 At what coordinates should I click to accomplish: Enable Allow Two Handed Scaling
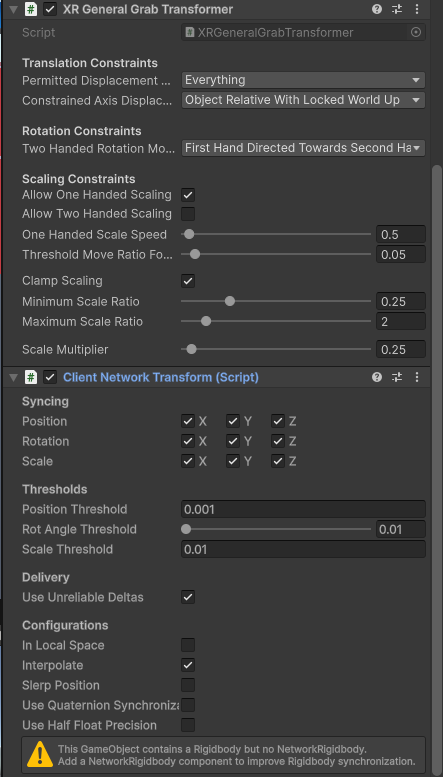[x=188, y=214]
